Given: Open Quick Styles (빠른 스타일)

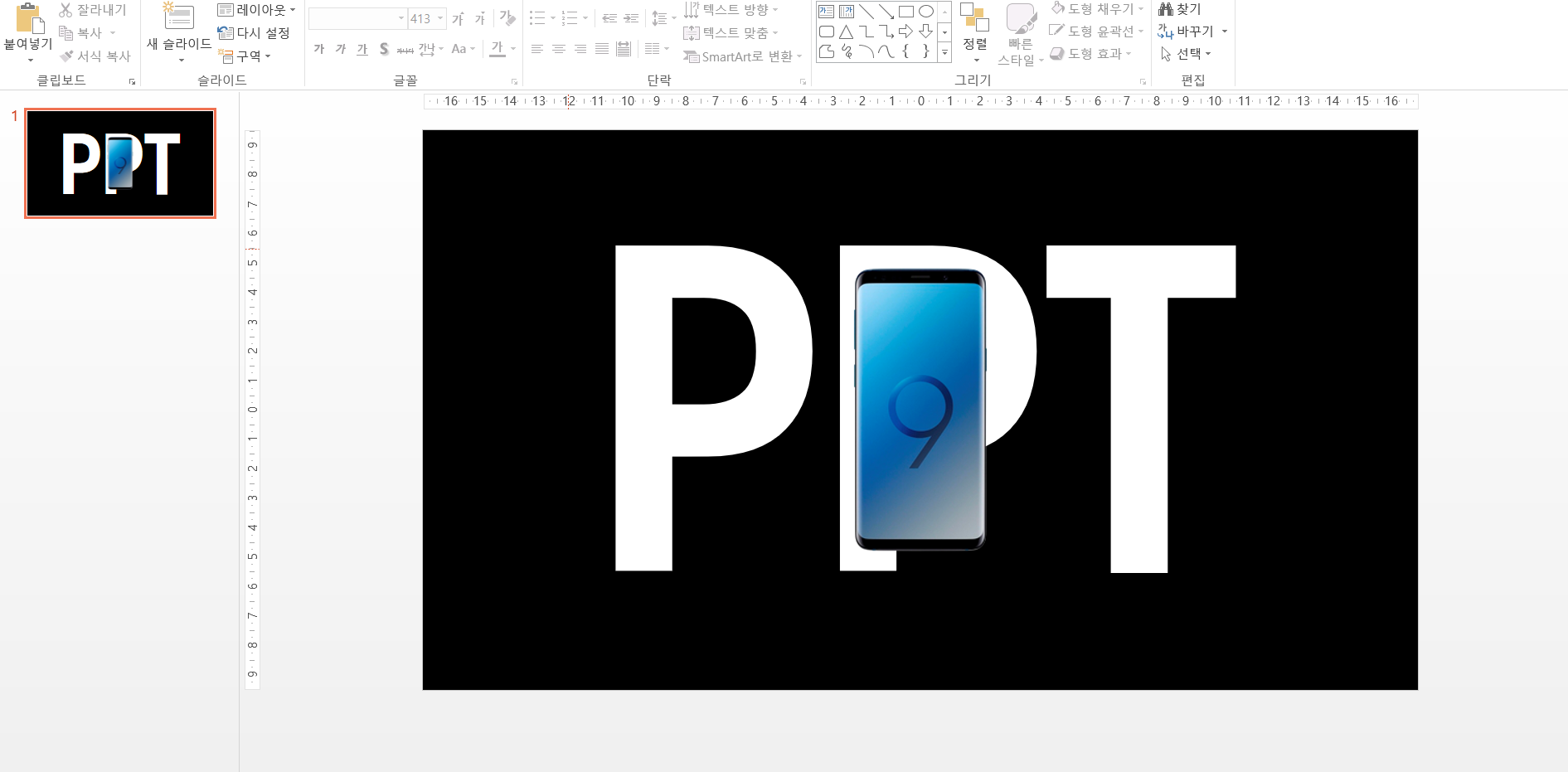Looking at the screenshot, I should click(x=1020, y=35).
